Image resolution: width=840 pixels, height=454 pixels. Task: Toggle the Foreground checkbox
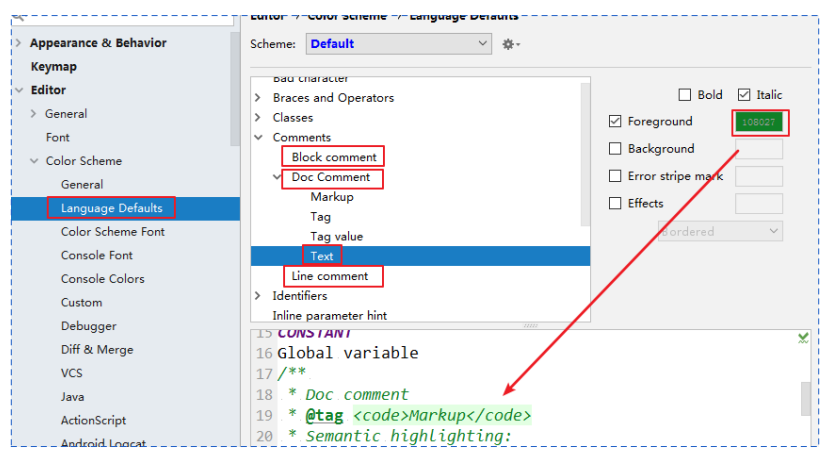pos(615,122)
